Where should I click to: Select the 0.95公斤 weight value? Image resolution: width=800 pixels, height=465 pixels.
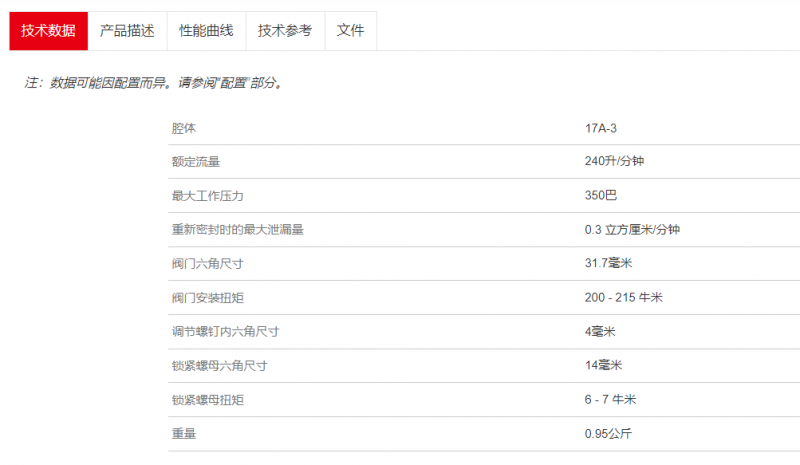coord(608,434)
